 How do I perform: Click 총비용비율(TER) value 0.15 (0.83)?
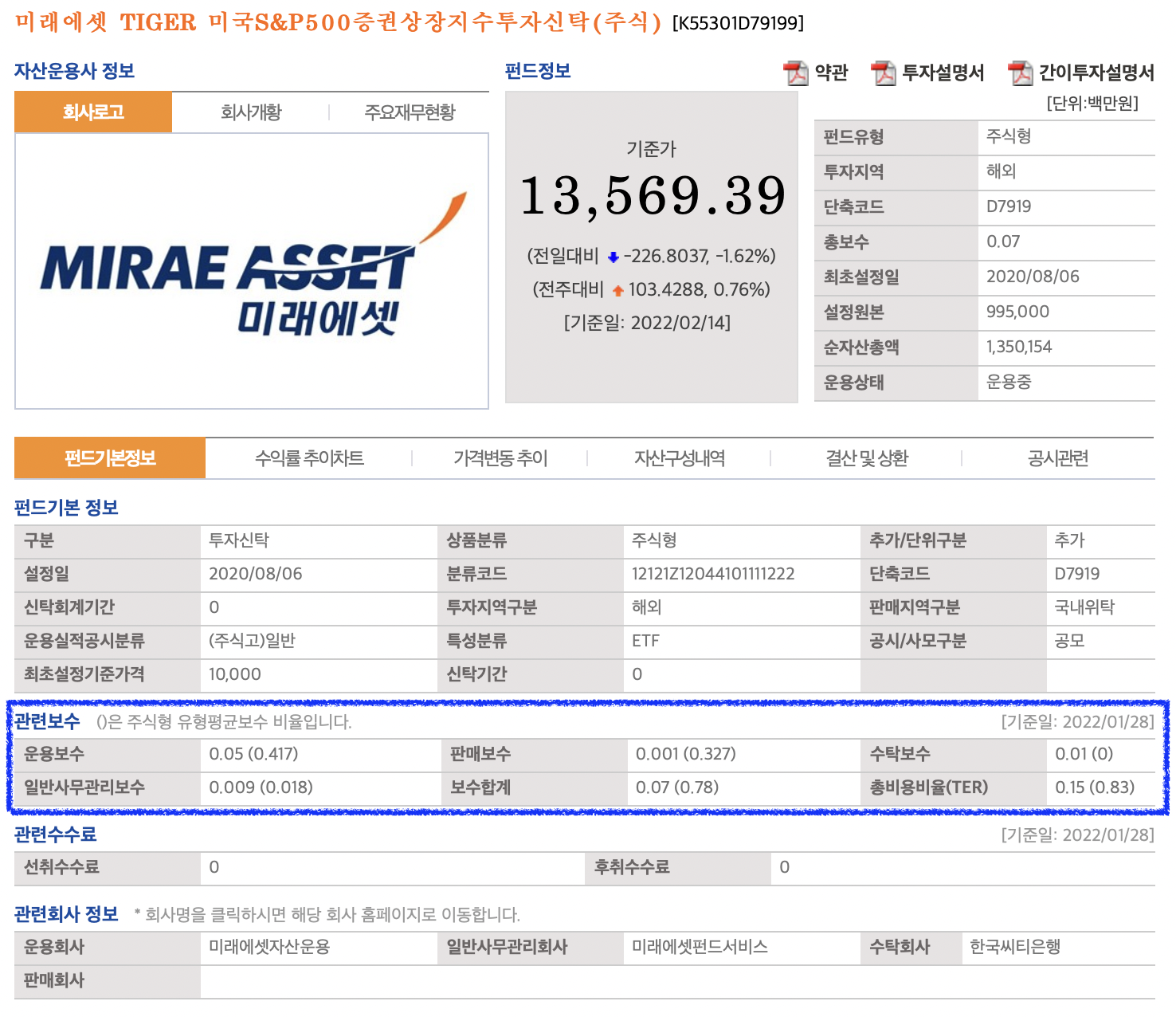(x=1095, y=787)
